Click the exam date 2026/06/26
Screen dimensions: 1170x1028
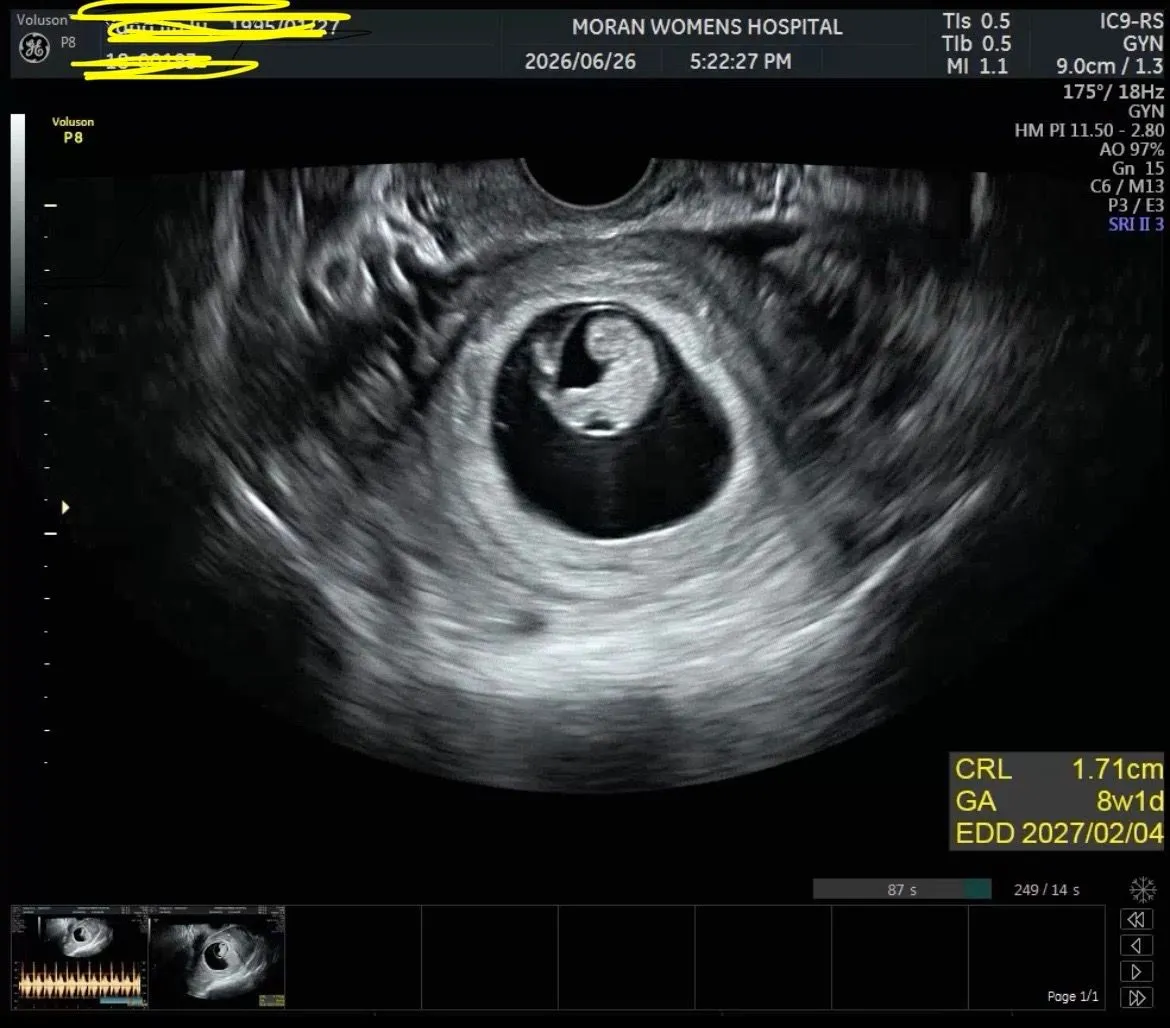580,61
